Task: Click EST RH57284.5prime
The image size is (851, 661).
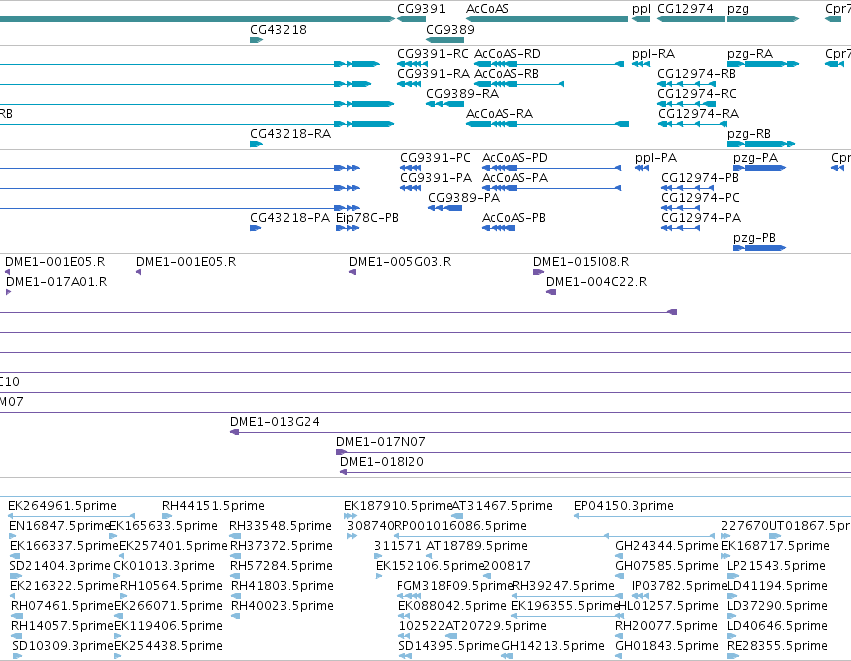Action: 281,567
